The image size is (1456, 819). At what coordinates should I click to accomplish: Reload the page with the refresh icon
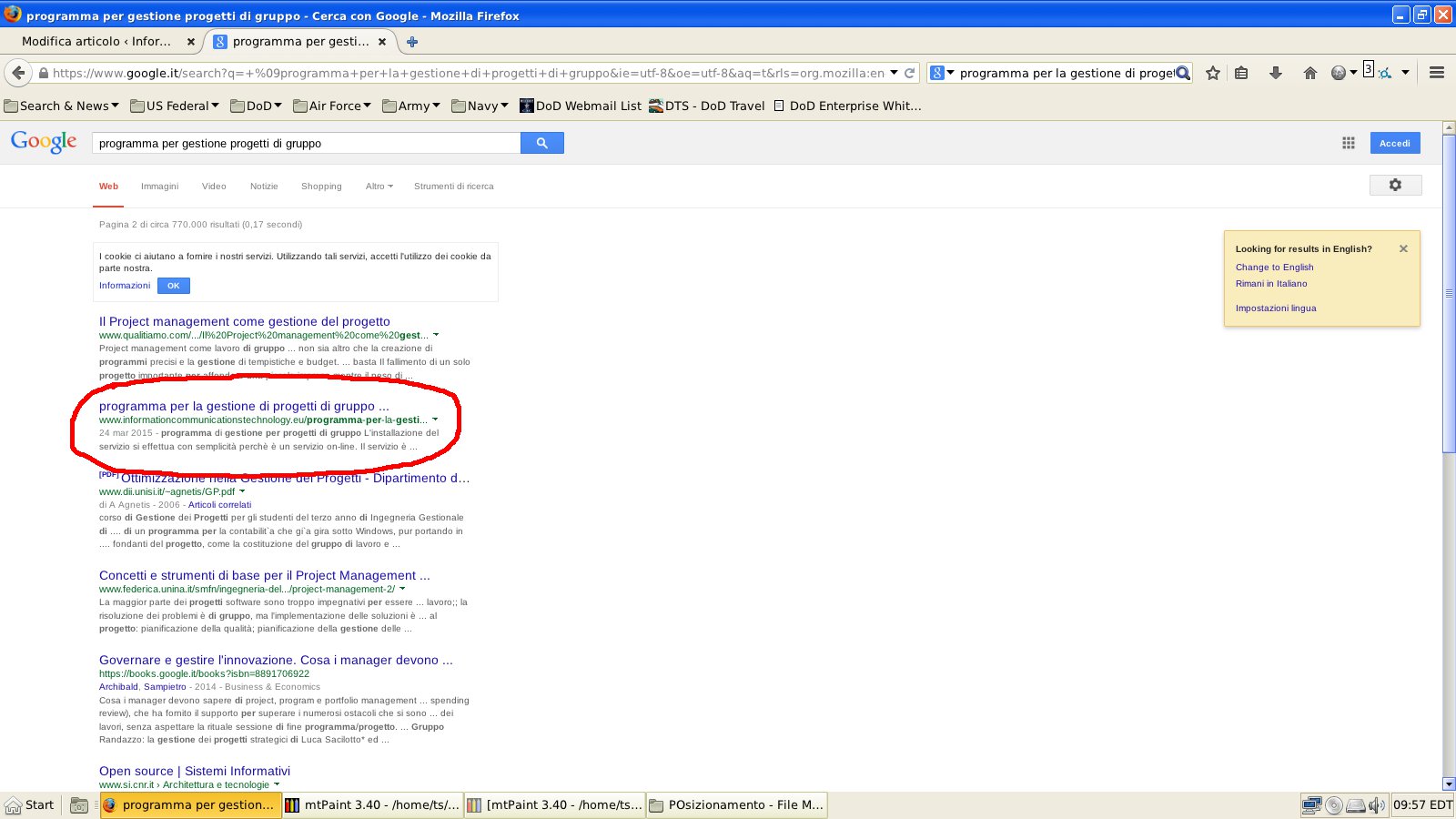909,73
